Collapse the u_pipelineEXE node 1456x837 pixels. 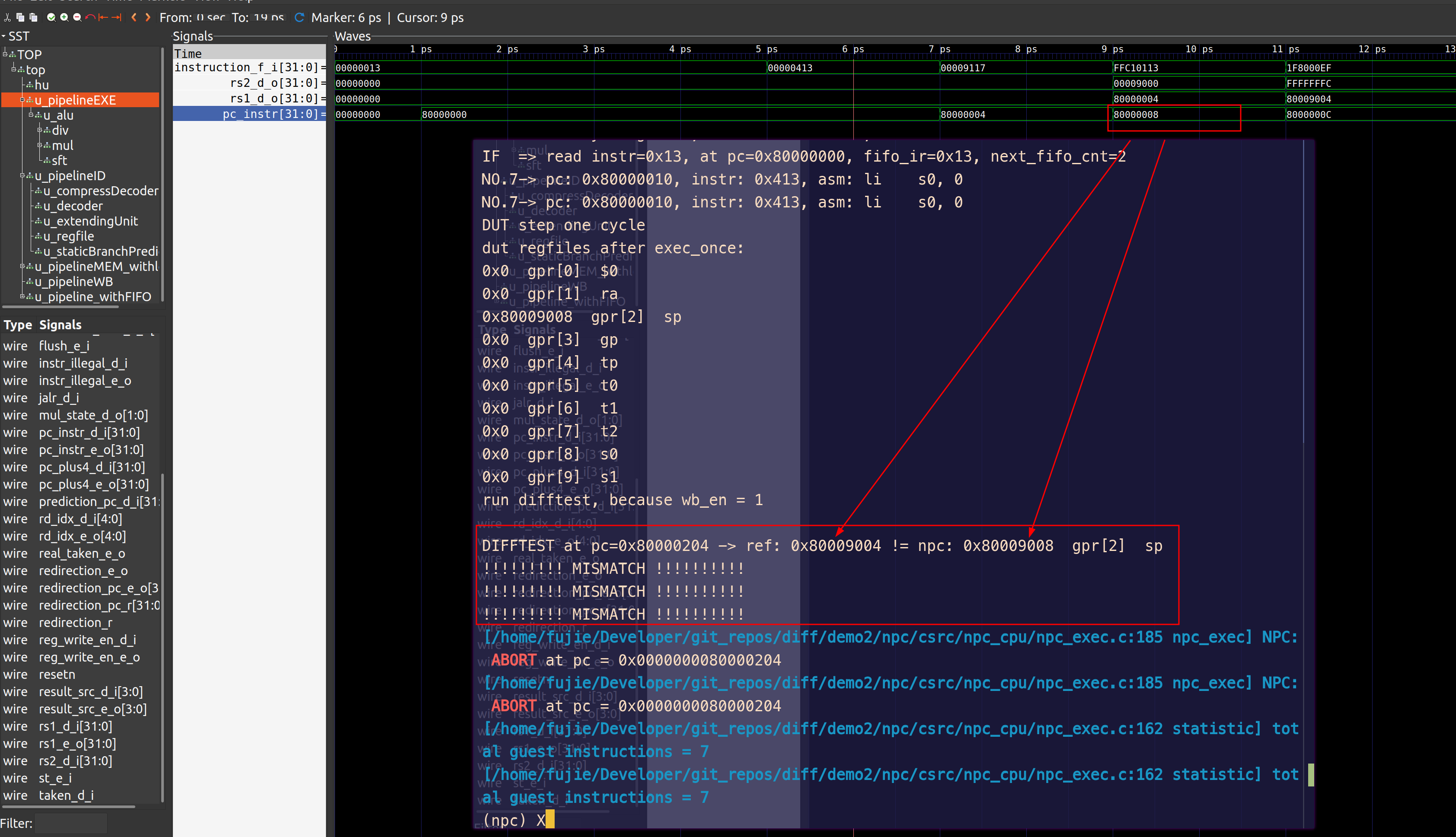pyautogui.click(x=22, y=100)
